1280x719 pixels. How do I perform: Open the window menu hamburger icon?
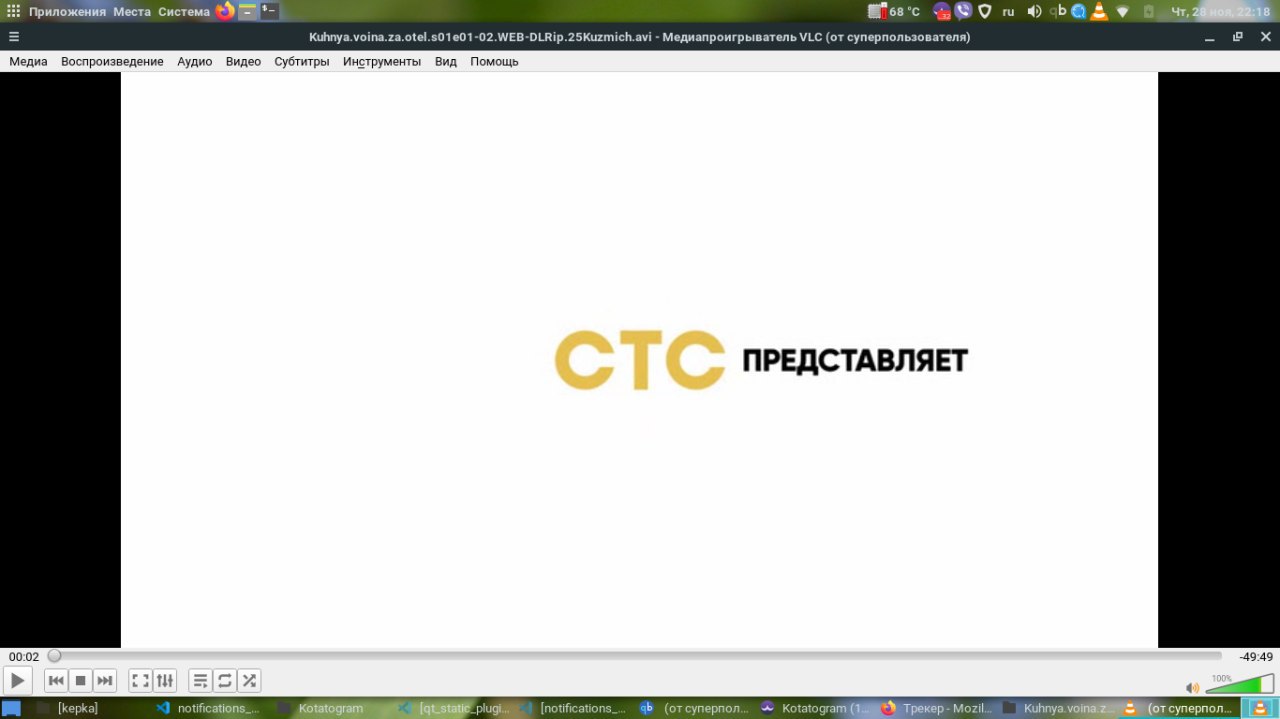14,37
